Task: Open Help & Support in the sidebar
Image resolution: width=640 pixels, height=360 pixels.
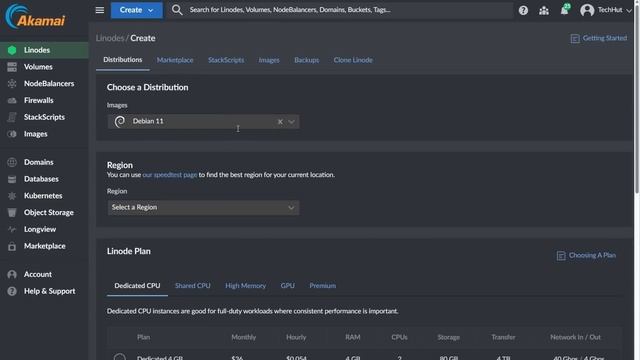Action: 49,291
